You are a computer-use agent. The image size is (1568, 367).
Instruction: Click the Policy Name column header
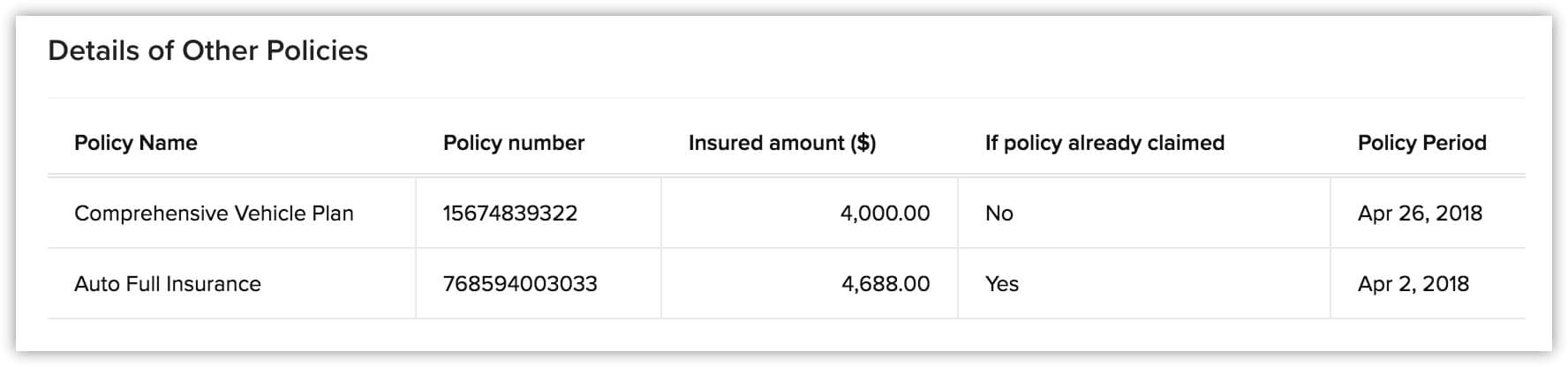[135, 143]
